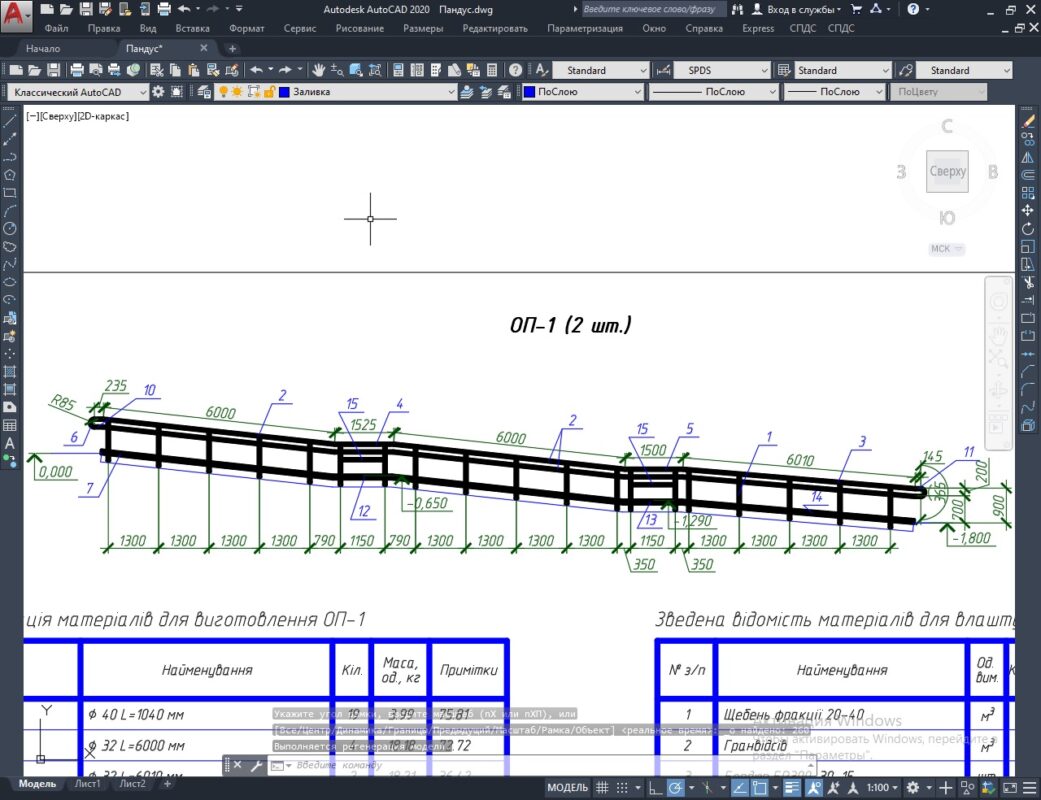Select the Pan hand tool in toolbar
The height and width of the screenshot is (800, 1041).
[319, 70]
